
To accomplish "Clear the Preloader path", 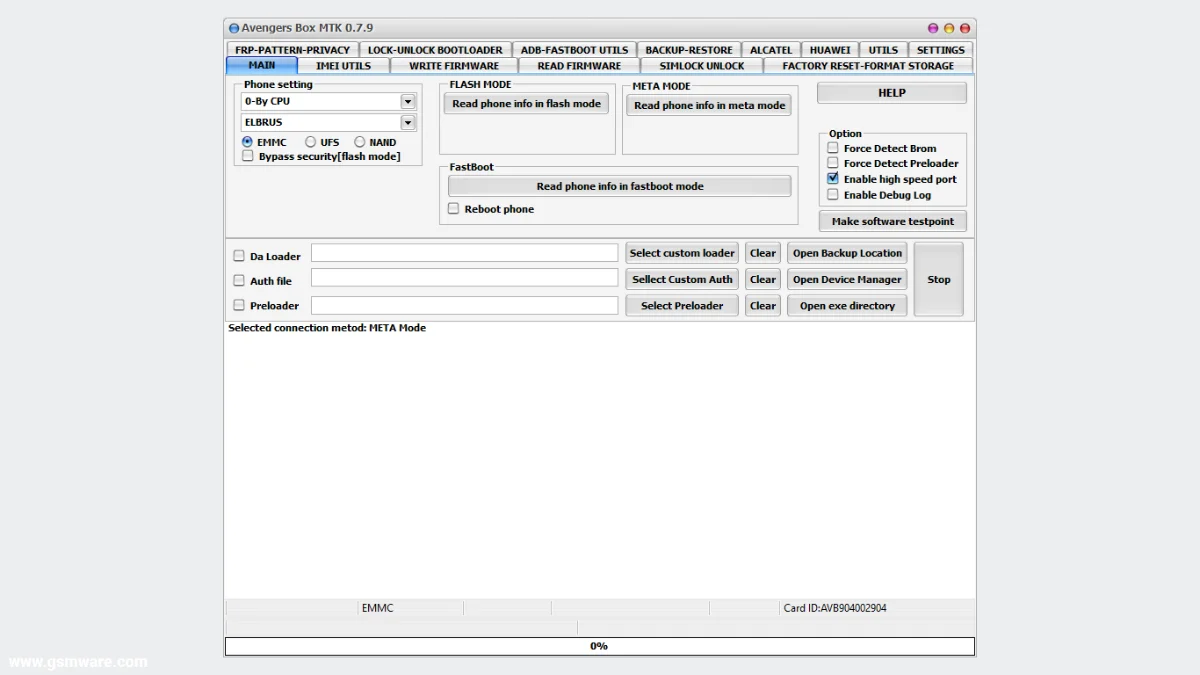I will (763, 306).
